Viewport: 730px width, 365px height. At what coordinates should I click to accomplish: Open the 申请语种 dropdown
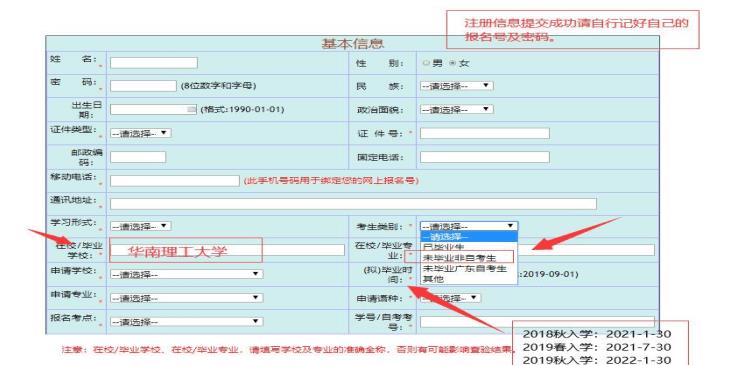click(x=450, y=298)
